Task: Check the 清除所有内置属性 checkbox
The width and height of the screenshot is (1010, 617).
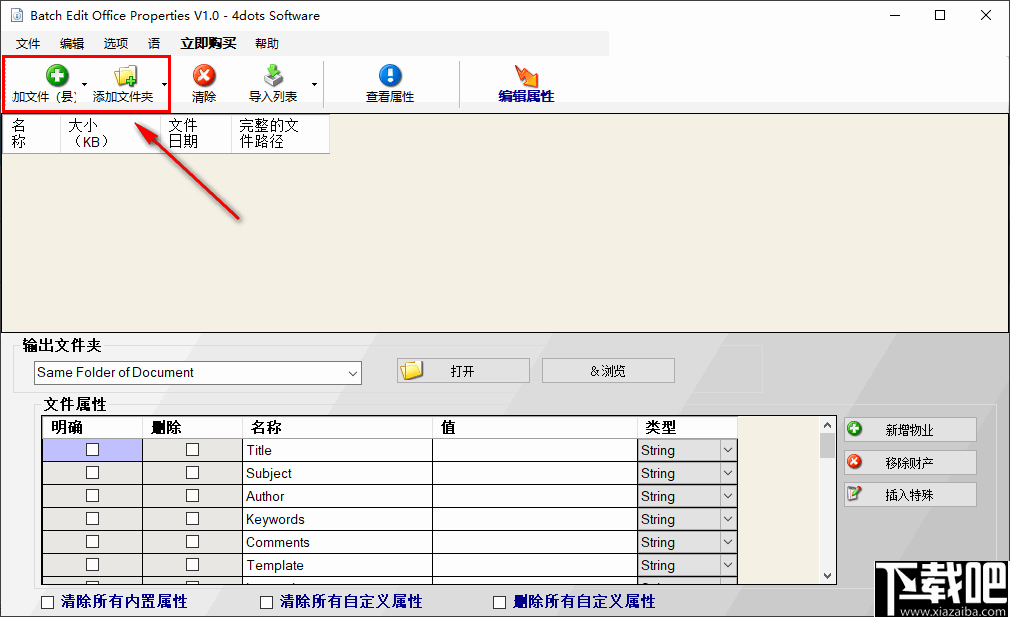Action: tap(45, 601)
